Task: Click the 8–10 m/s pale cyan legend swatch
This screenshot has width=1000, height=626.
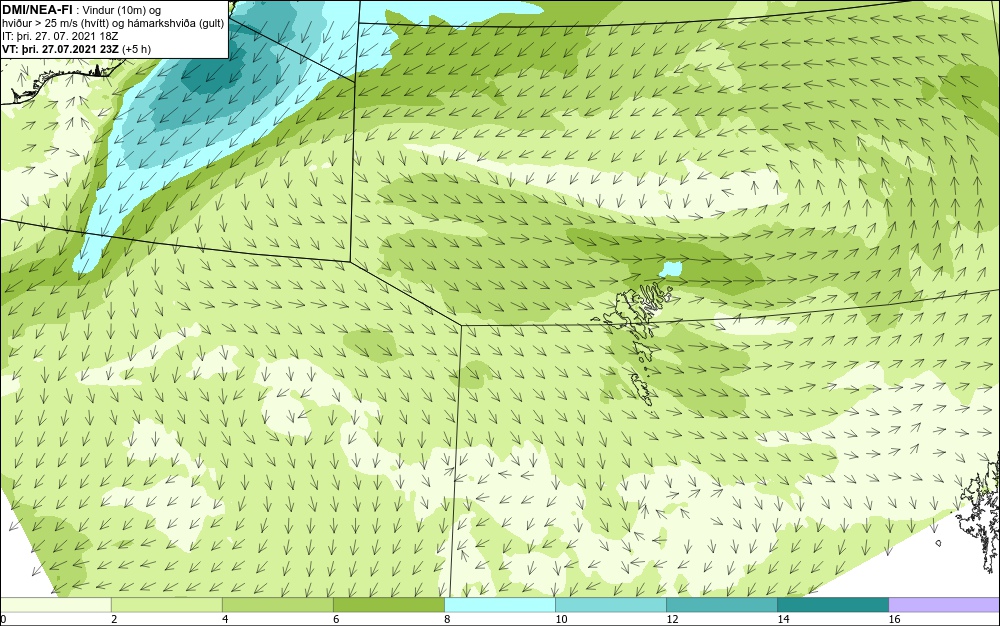Action: tap(500, 605)
